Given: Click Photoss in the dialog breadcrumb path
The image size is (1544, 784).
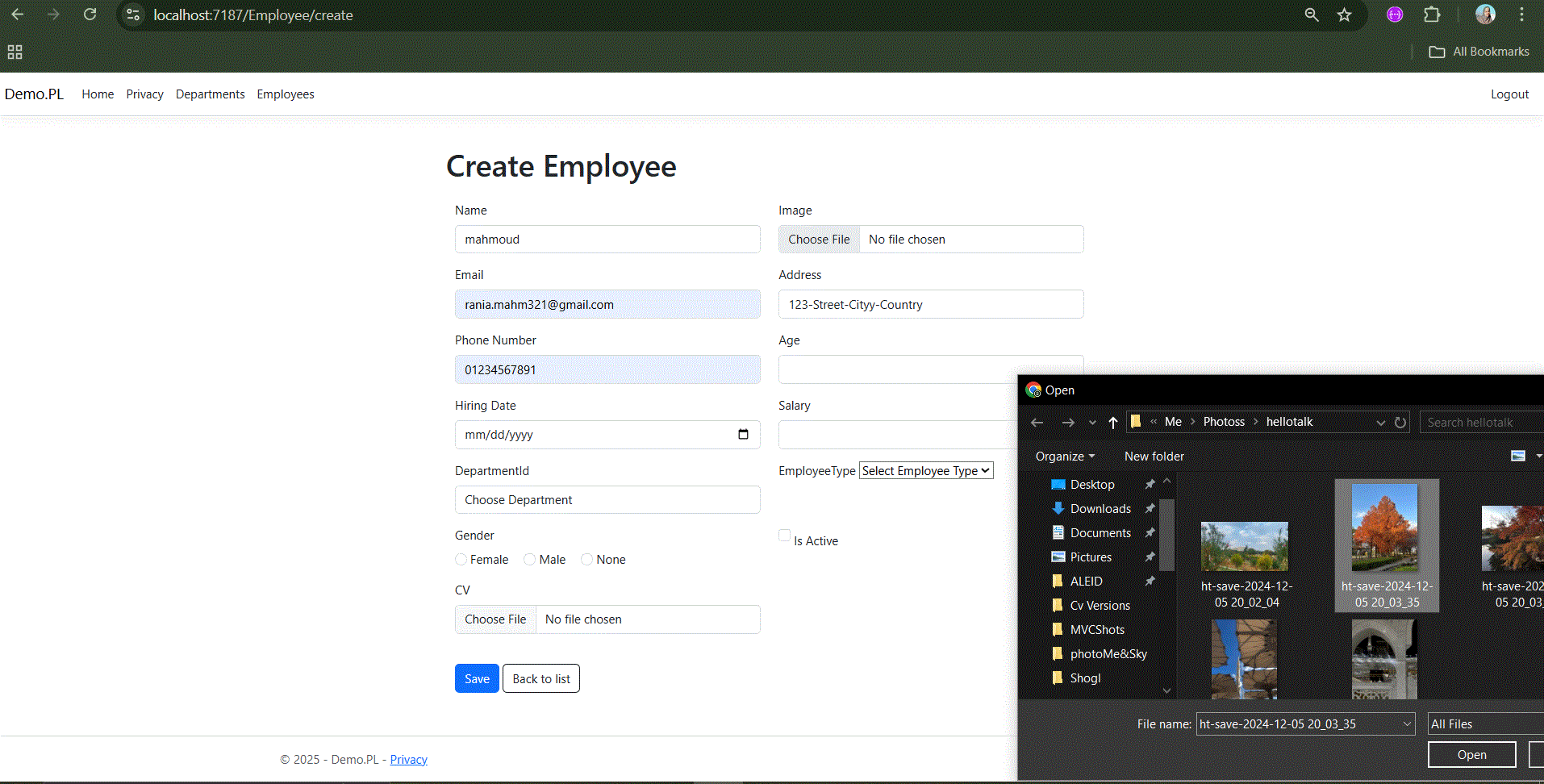Looking at the screenshot, I should [x=1224, y=422].
